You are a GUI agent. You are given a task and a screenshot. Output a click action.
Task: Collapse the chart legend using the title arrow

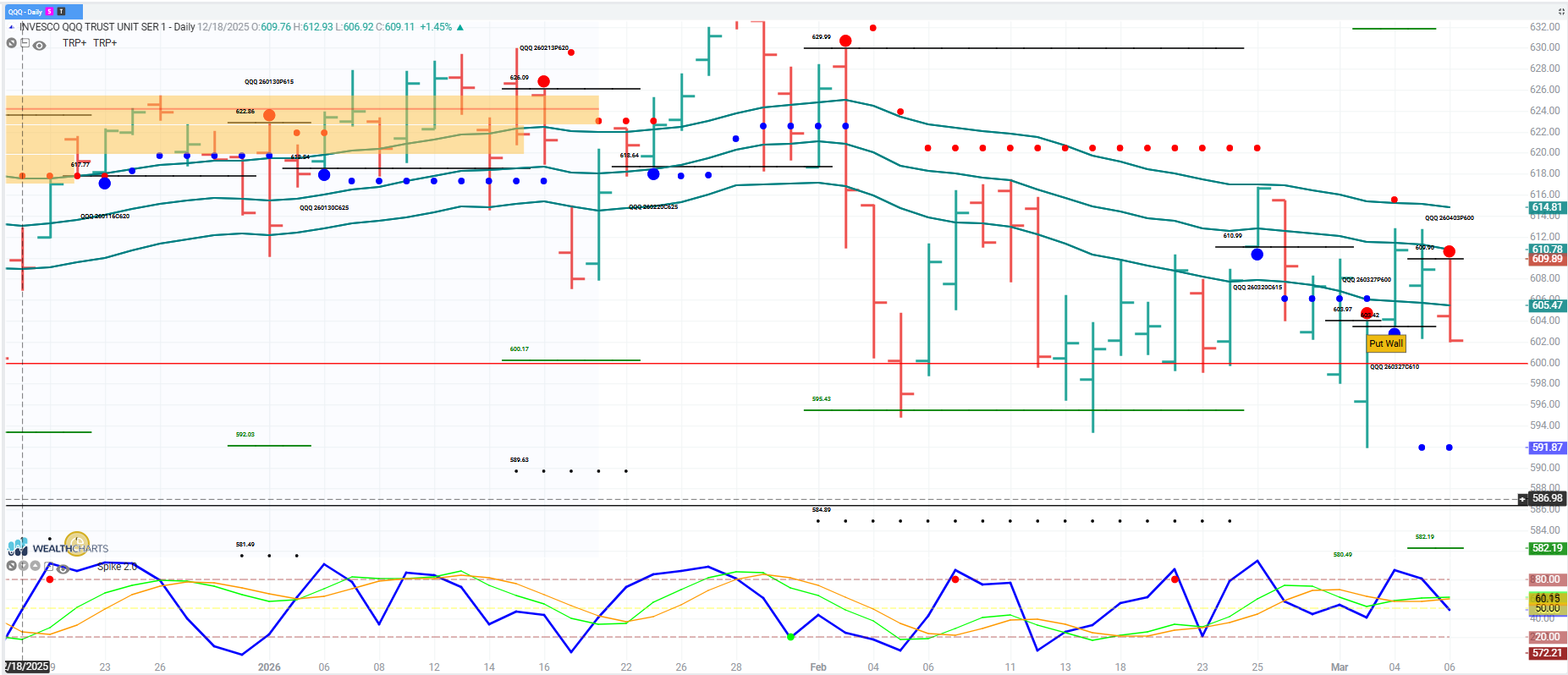[x=11, y=27]
